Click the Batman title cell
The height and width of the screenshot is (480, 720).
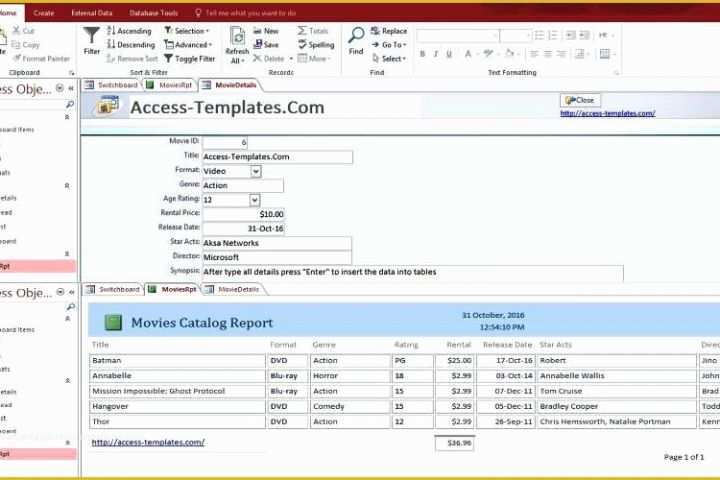177,361
